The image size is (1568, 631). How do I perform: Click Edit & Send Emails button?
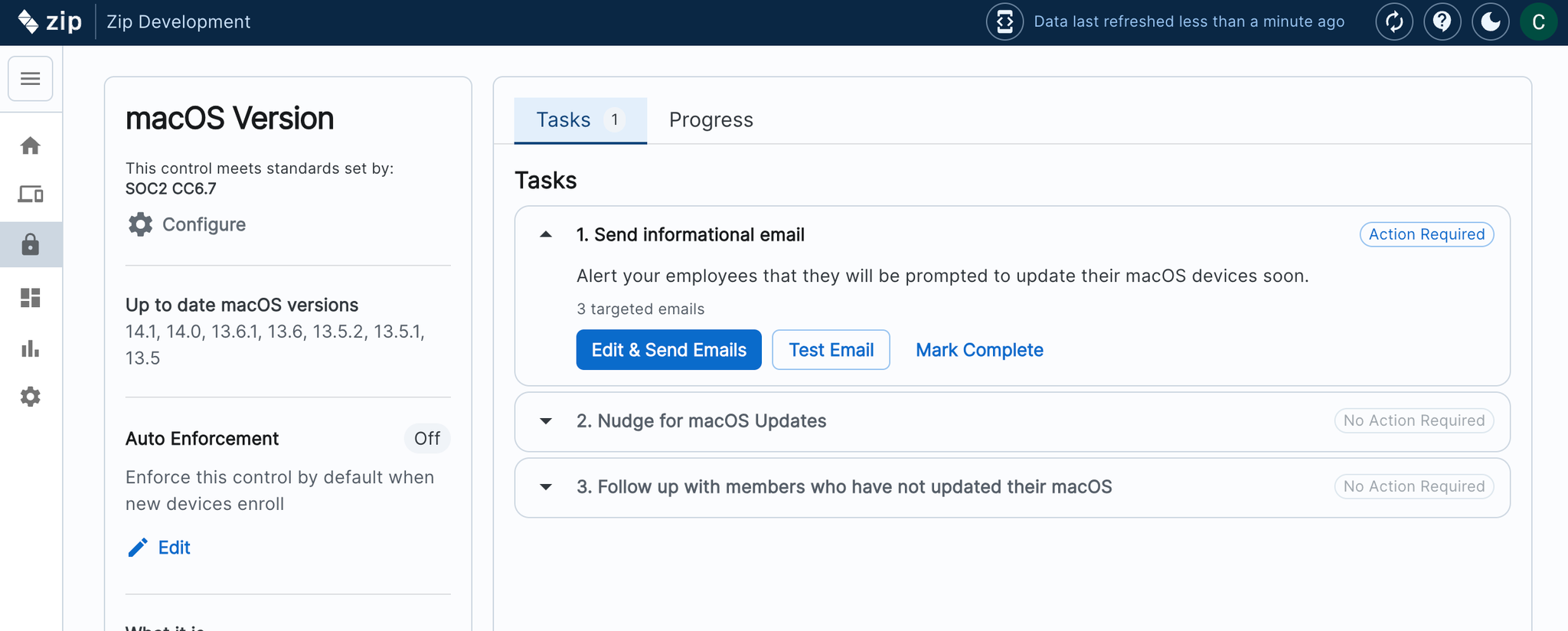point(668,350)
